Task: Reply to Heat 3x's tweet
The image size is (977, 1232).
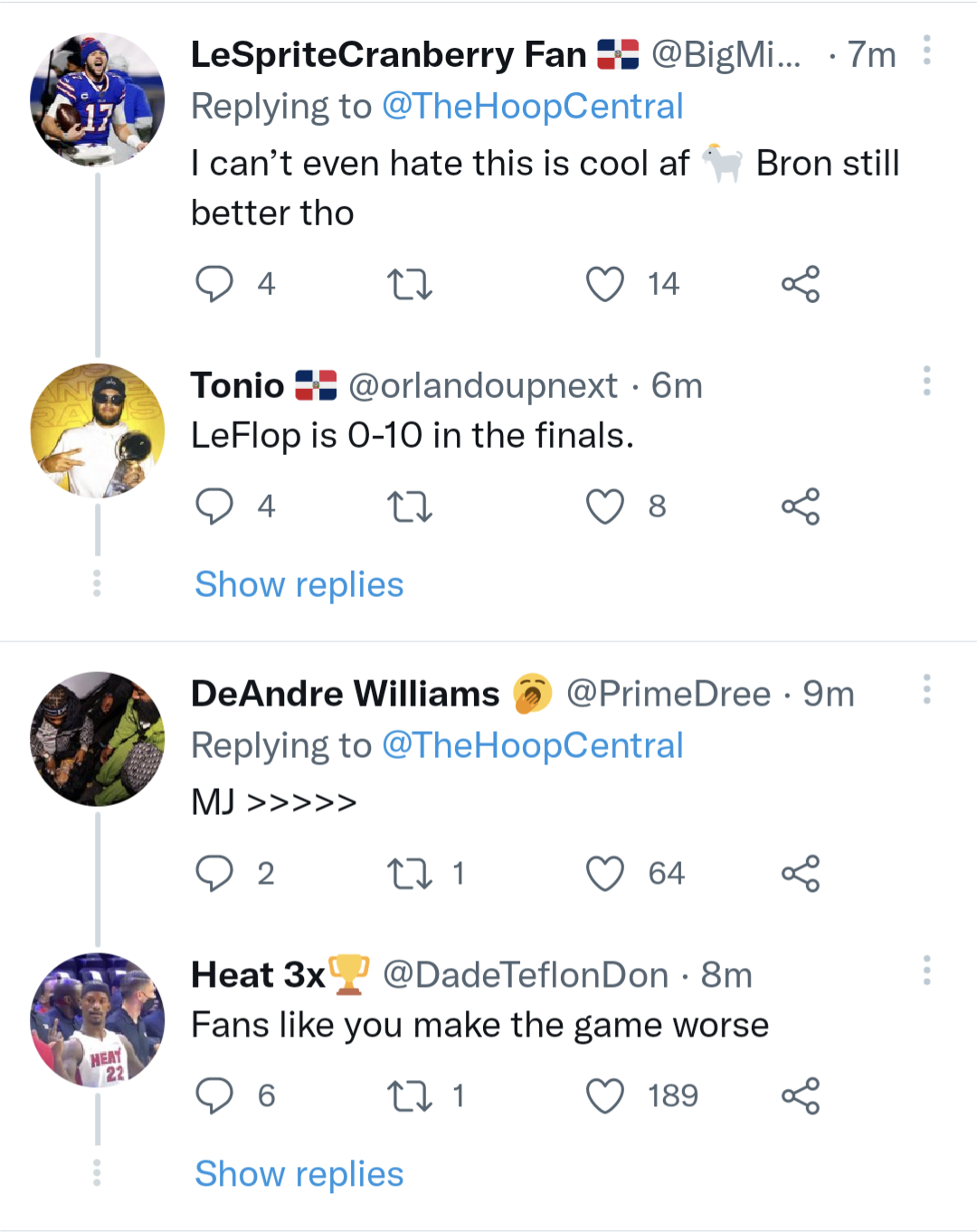Action: pos(214,1096)
